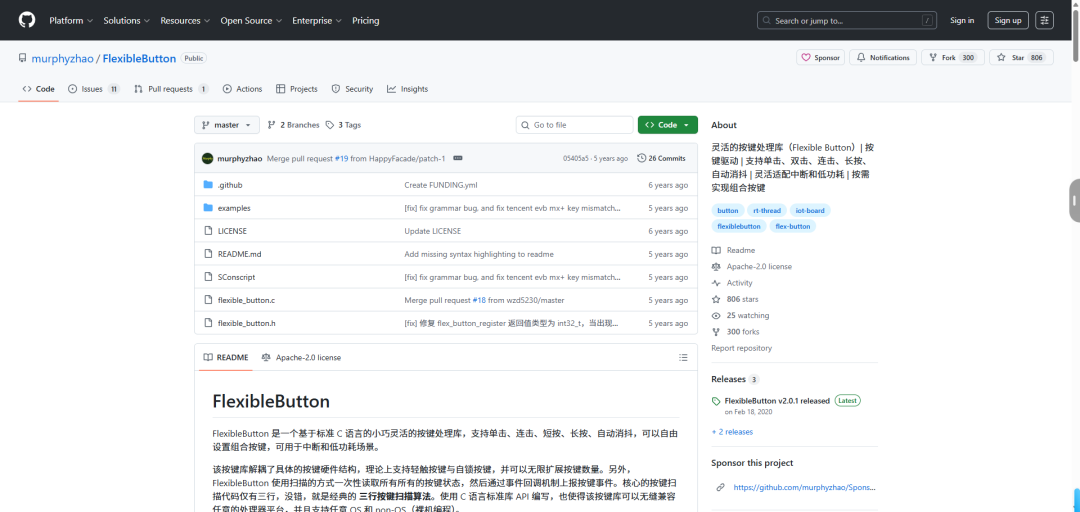Open flexible_button.c file

[246, 300]
